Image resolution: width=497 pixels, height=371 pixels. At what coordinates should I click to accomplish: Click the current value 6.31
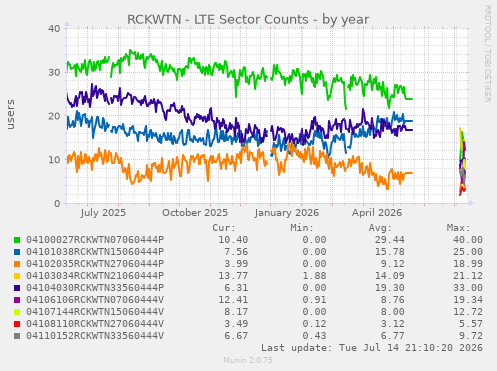(236, 288)
